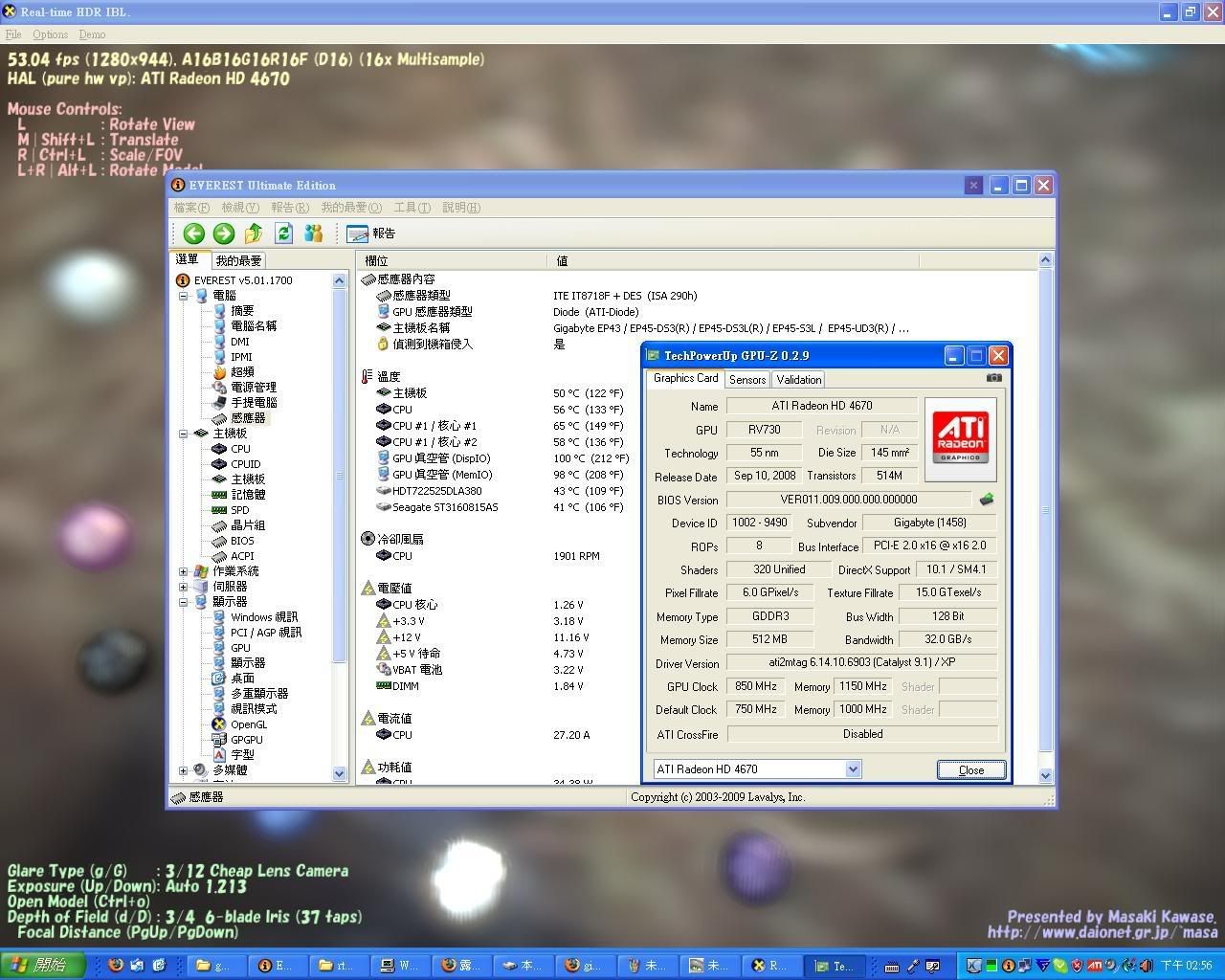The image size is (1225, 980).
Task: Select the 電腦名稱 tree item
Action: click(x=254, y=326)
